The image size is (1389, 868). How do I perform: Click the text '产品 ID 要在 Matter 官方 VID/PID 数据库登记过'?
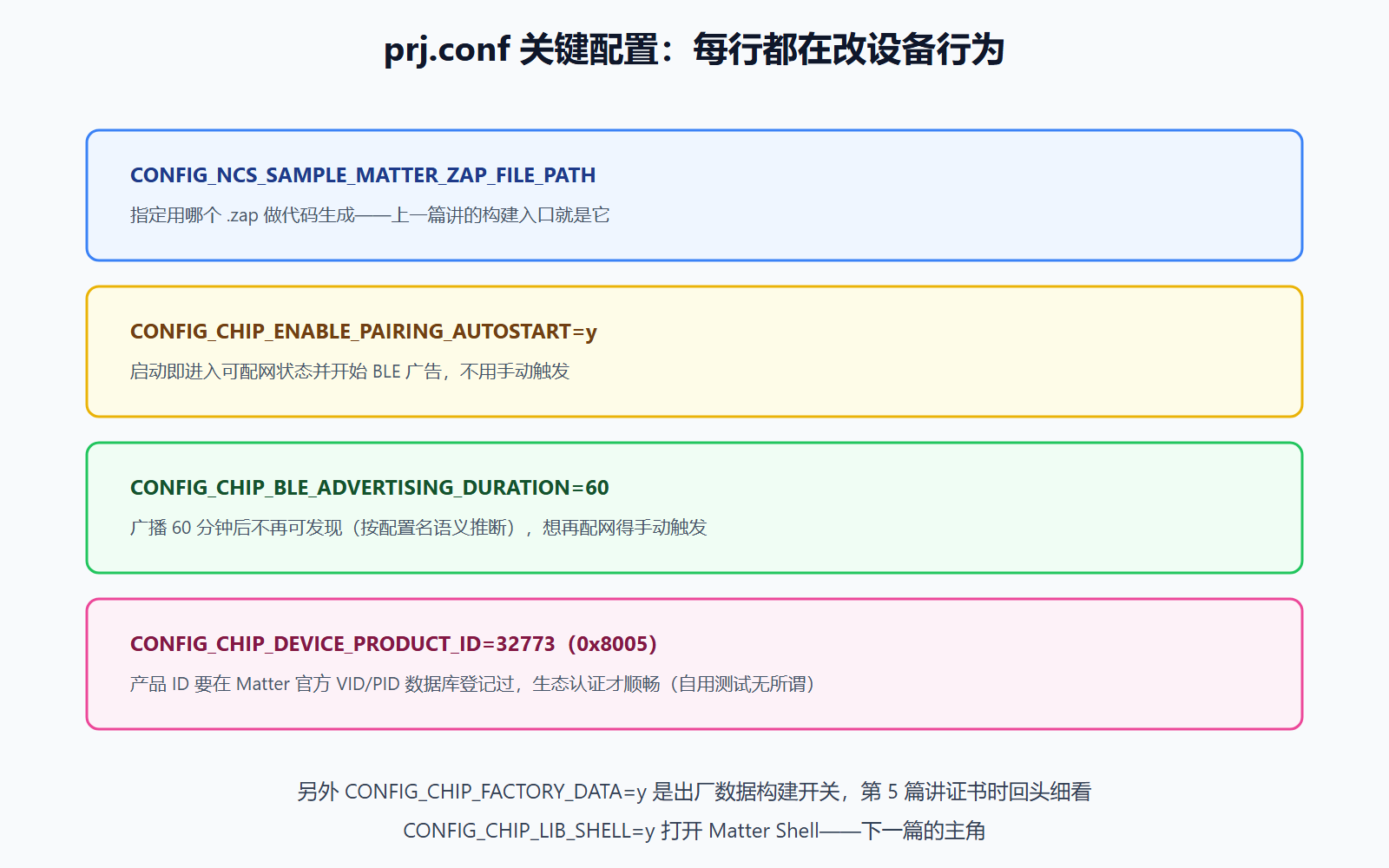coord(322,684)
